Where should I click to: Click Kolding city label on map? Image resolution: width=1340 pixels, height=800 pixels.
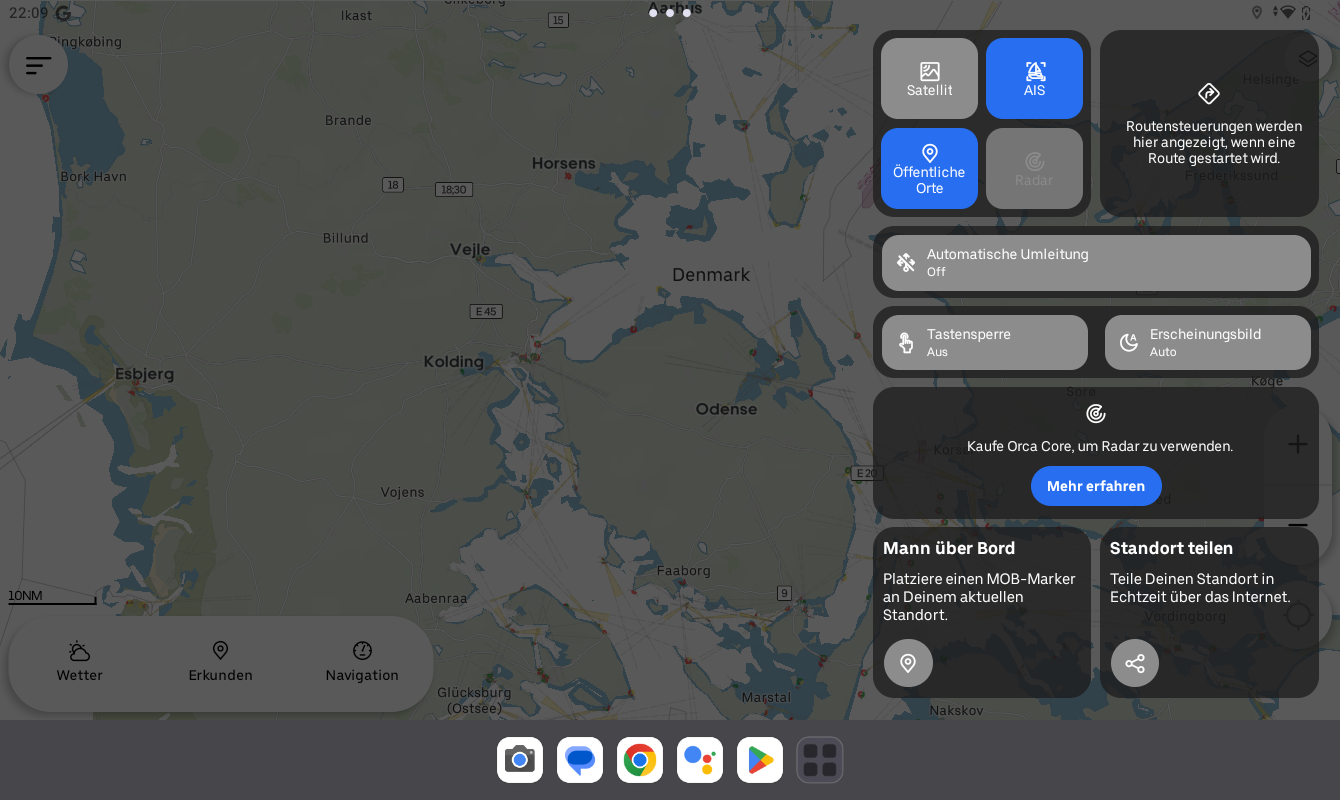[453, 362]
